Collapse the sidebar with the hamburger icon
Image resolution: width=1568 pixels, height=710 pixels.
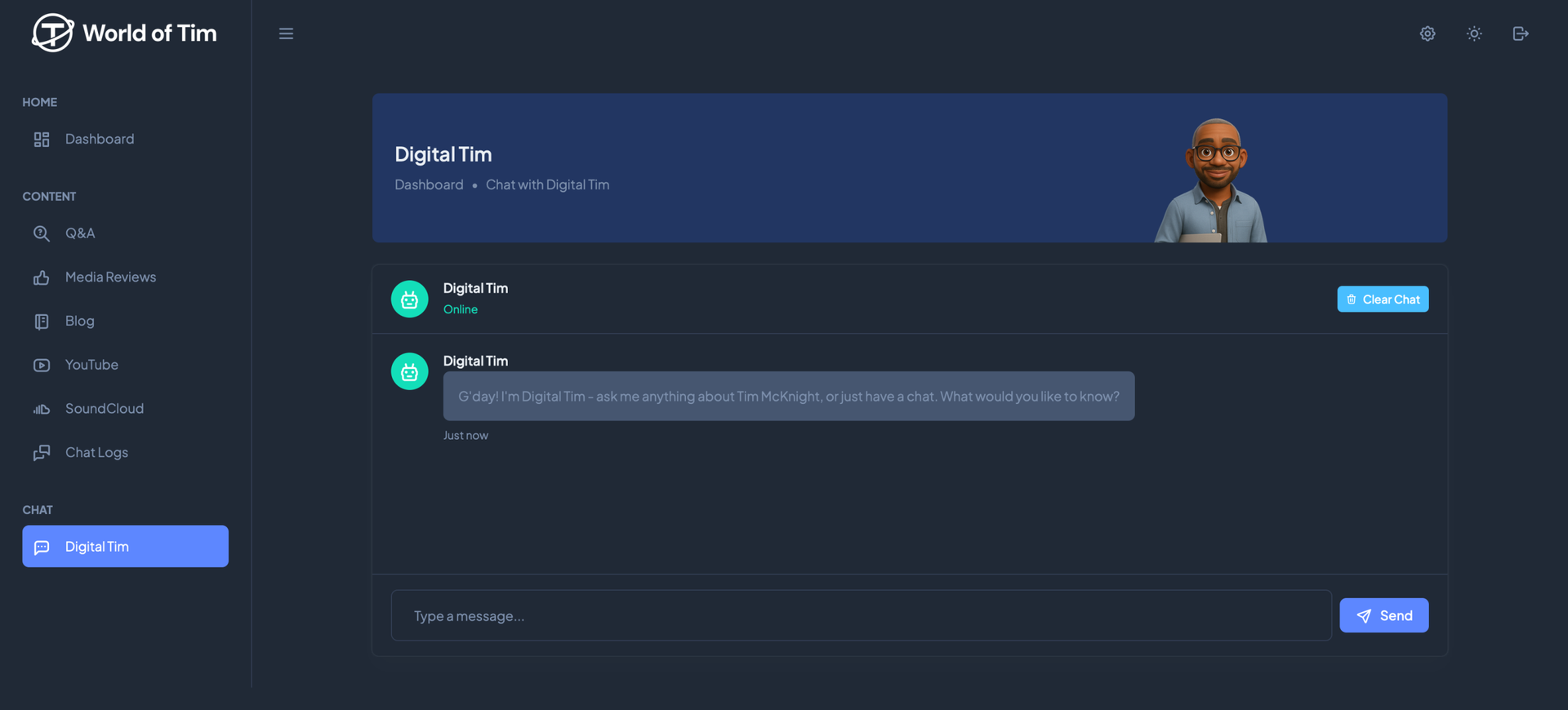[286, 33]
